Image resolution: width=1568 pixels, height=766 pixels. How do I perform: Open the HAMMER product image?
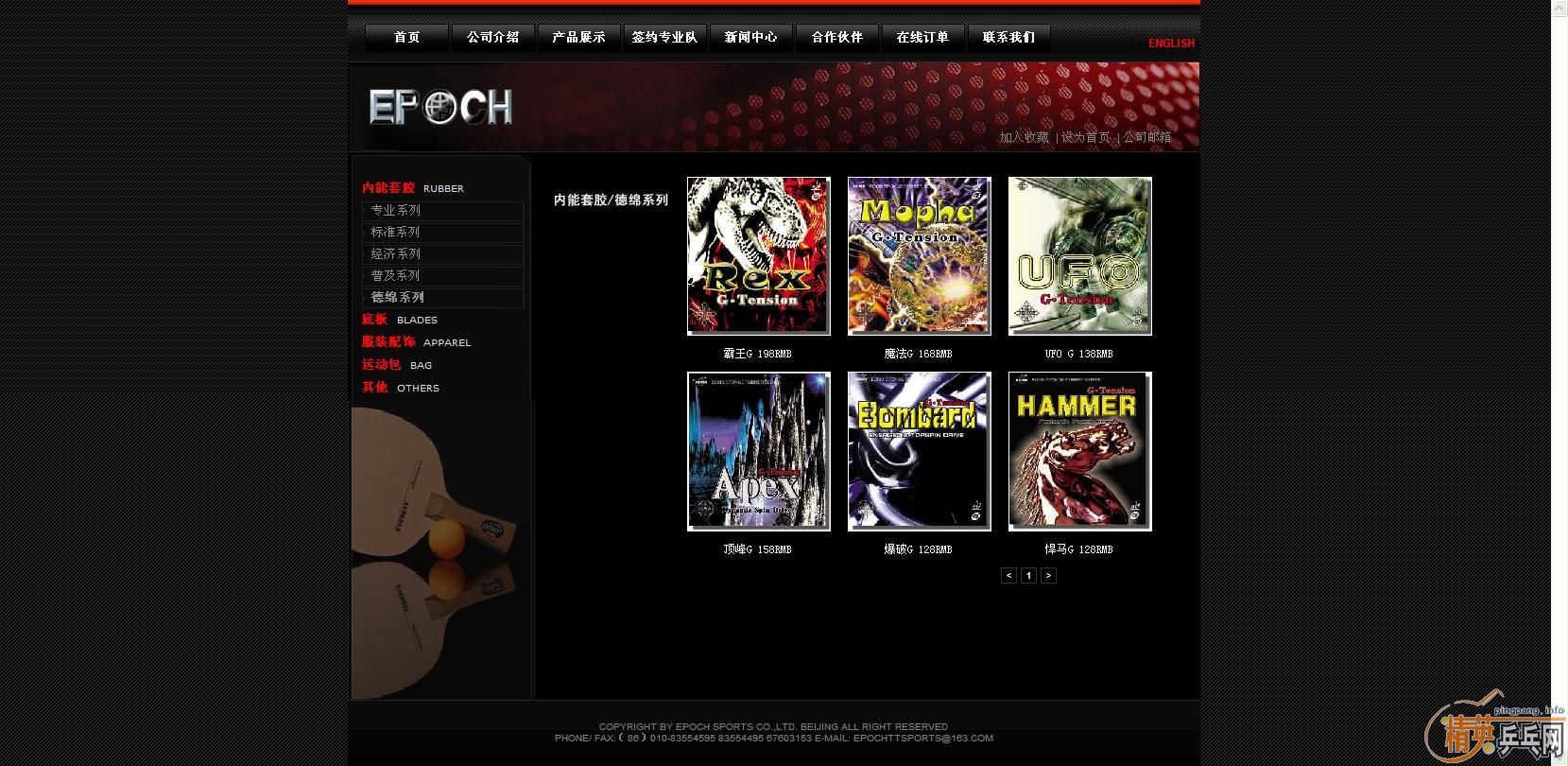click(1080, 451)
